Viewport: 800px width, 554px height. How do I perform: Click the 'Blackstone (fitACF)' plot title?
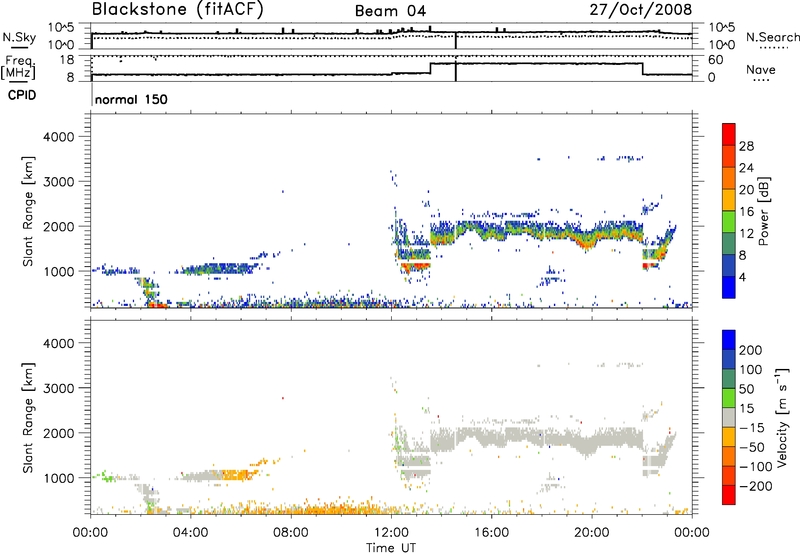178,9
